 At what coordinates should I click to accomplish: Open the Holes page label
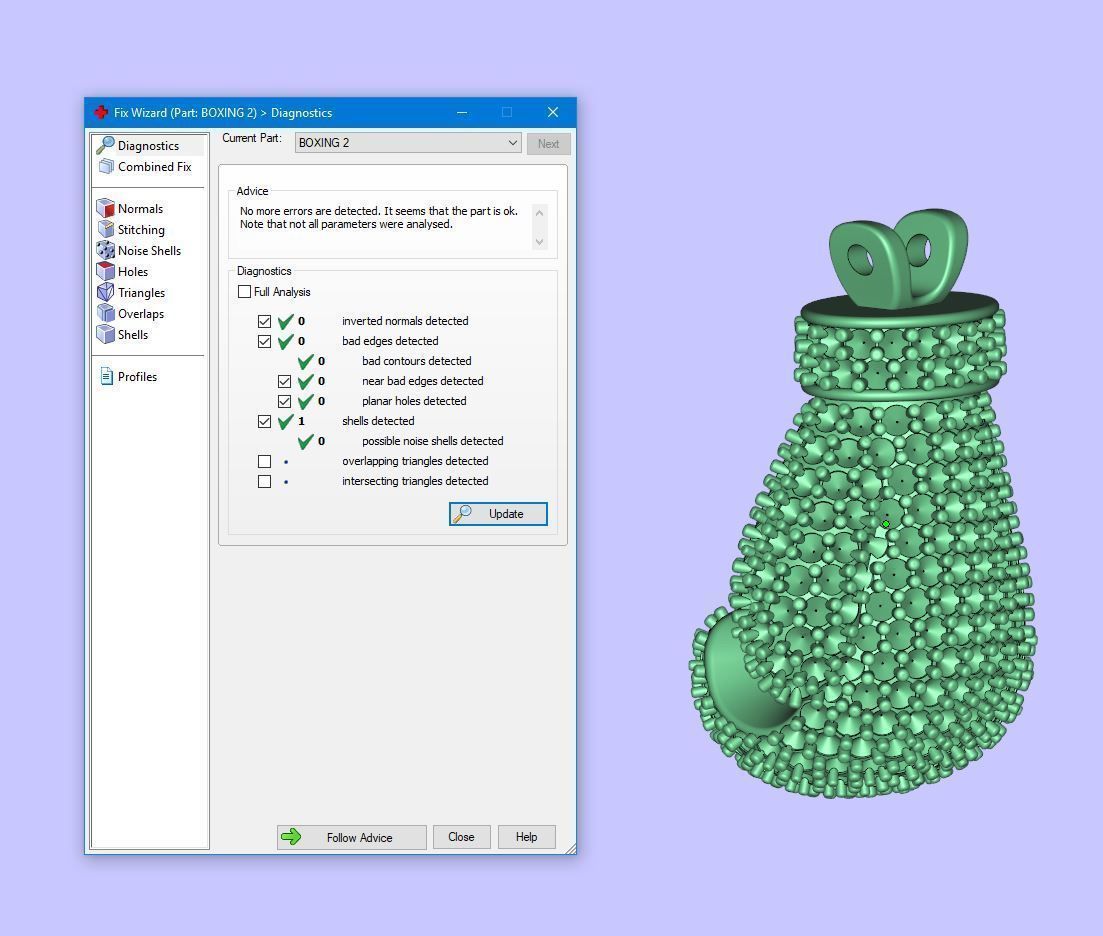pyautogui.click(x=133, y=271)
